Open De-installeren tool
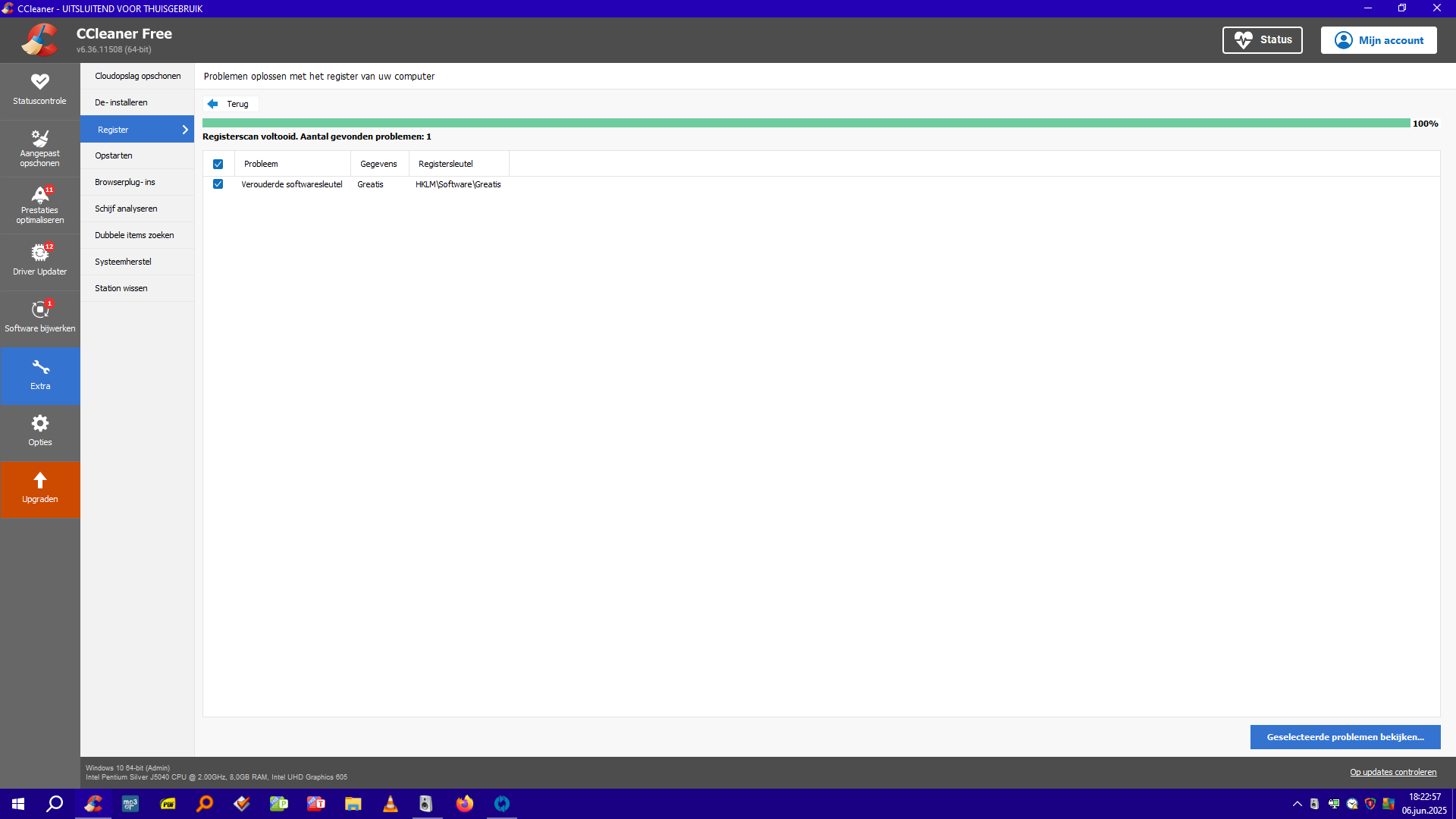Image resolution: width=1456 pixels, height=819 pixels. pyautogui.click(x=137, y=102)
